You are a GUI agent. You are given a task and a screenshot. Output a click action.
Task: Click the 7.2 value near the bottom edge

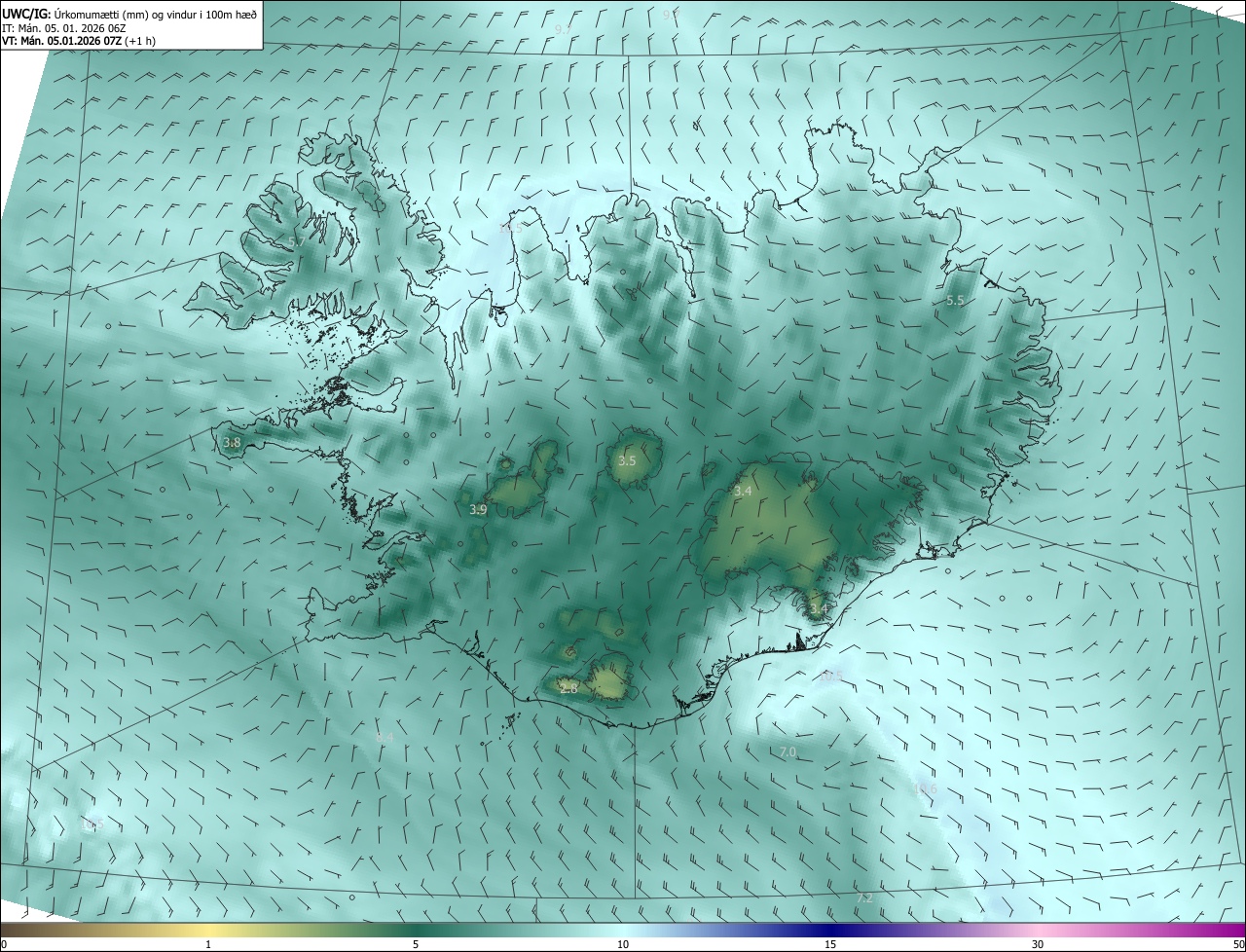863,898
